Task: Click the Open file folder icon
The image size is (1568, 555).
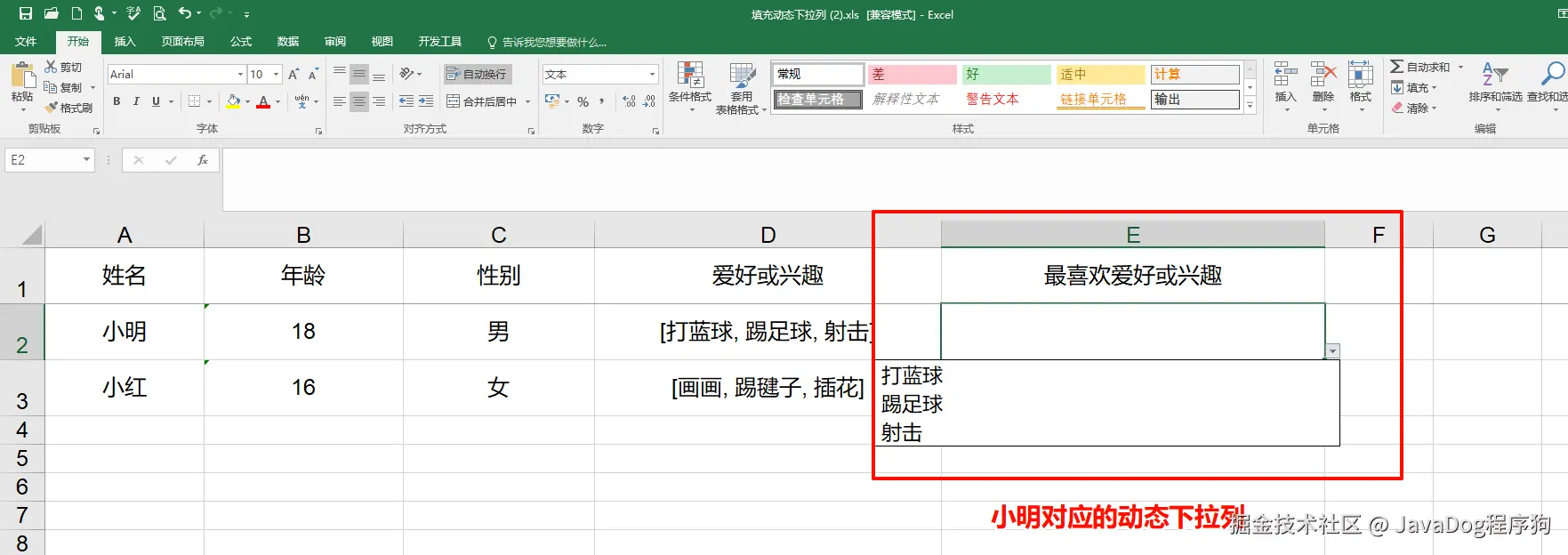Action: pyautogui.click(x=52, y=13)
